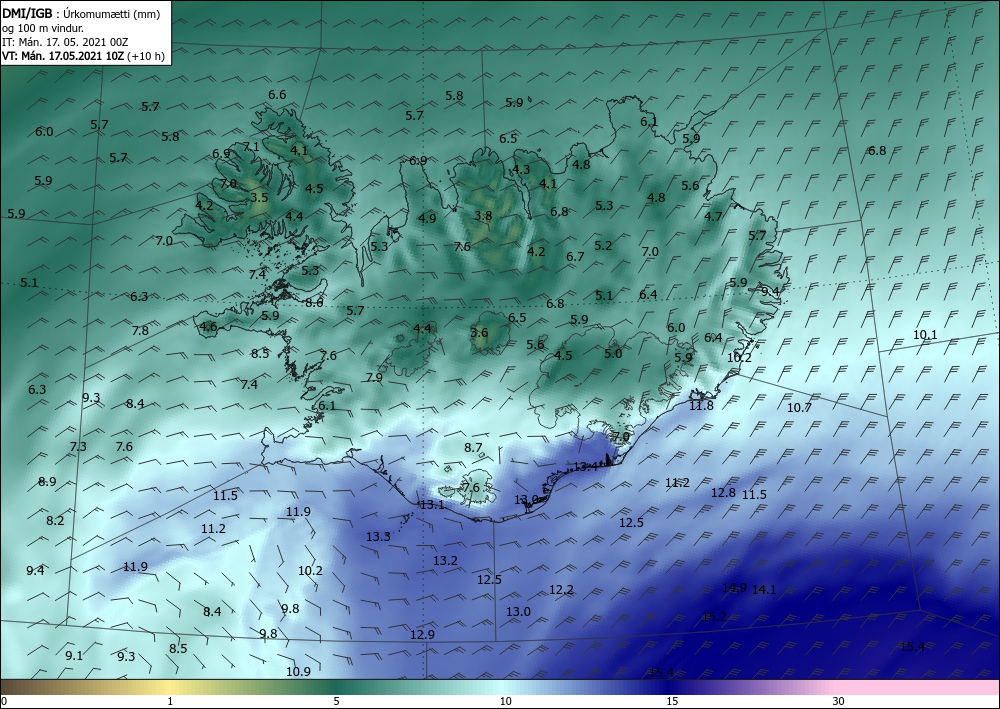Click the map value 12.8
The width and height of the screenshot is (1000, 709).
pos(723,492)
